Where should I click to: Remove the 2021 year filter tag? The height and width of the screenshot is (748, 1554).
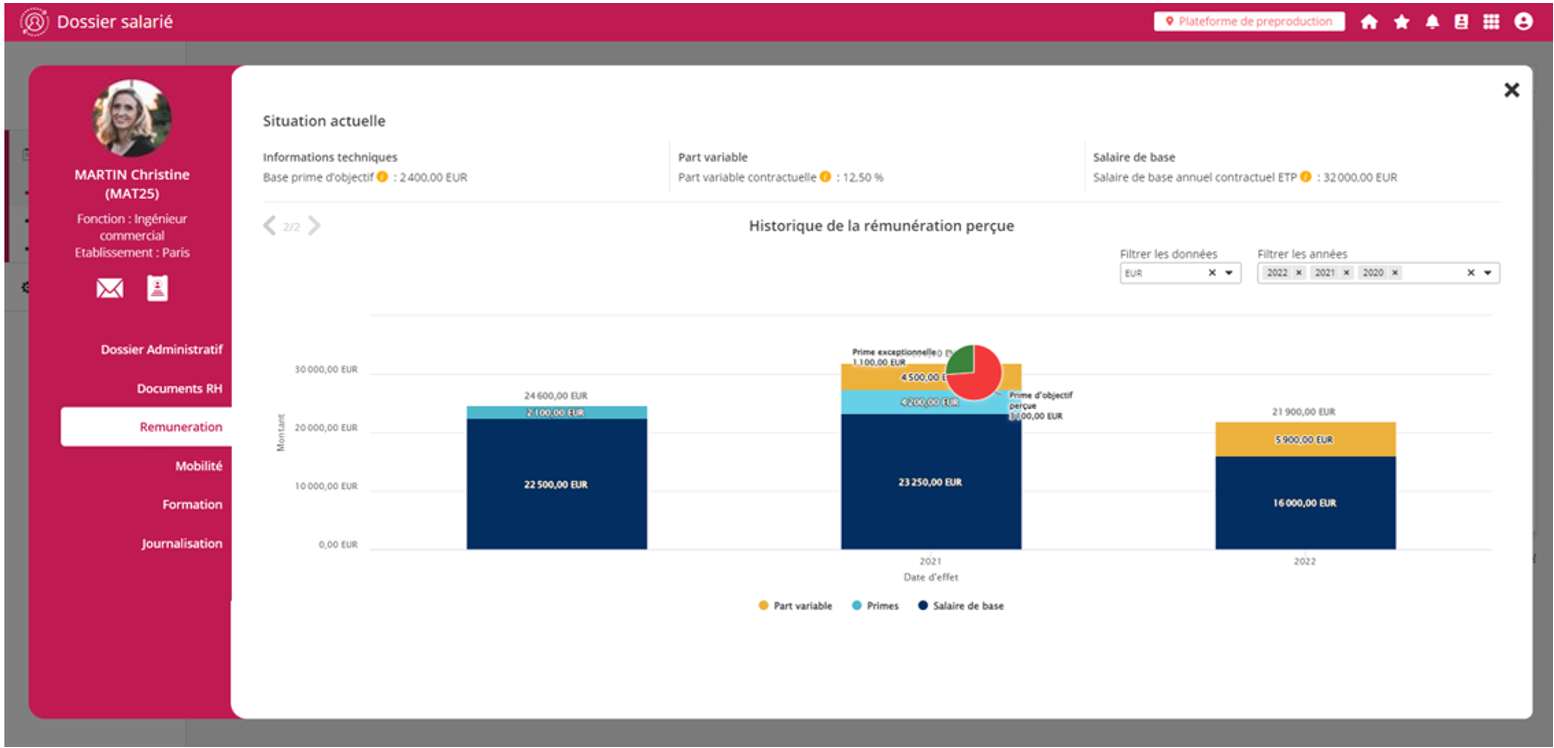tap(1346, 273)
